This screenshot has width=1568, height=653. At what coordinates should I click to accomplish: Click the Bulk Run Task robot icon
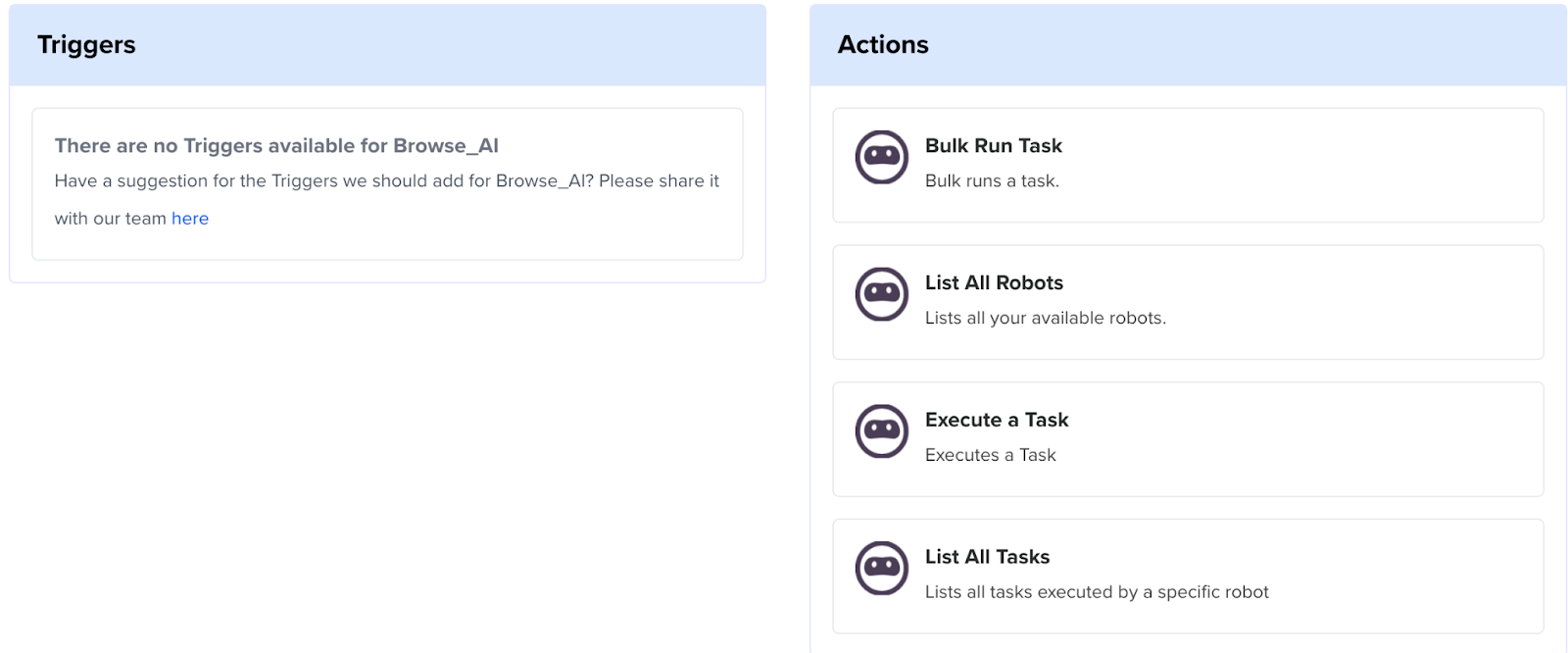coord(882,157)
